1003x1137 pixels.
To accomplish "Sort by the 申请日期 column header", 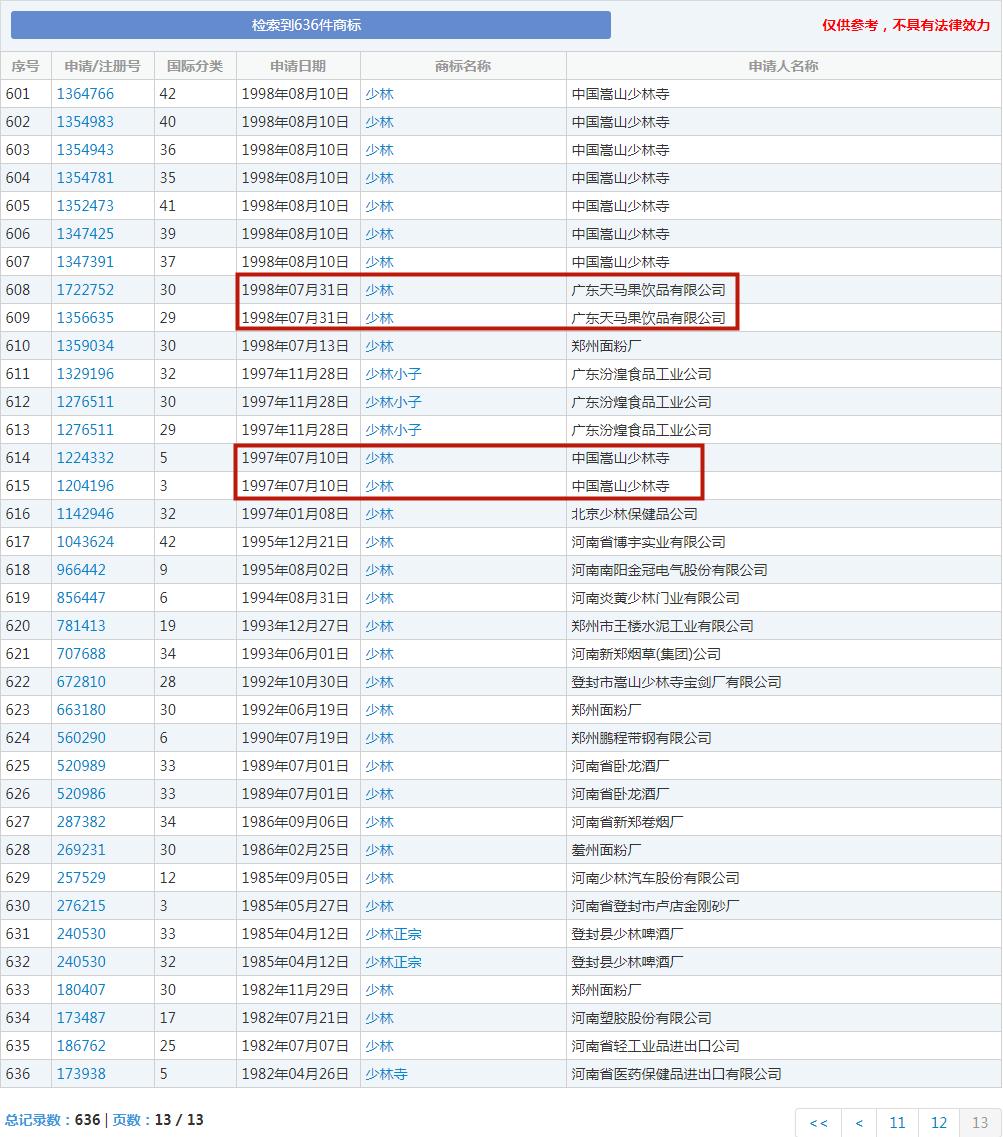I will (297, 65).
